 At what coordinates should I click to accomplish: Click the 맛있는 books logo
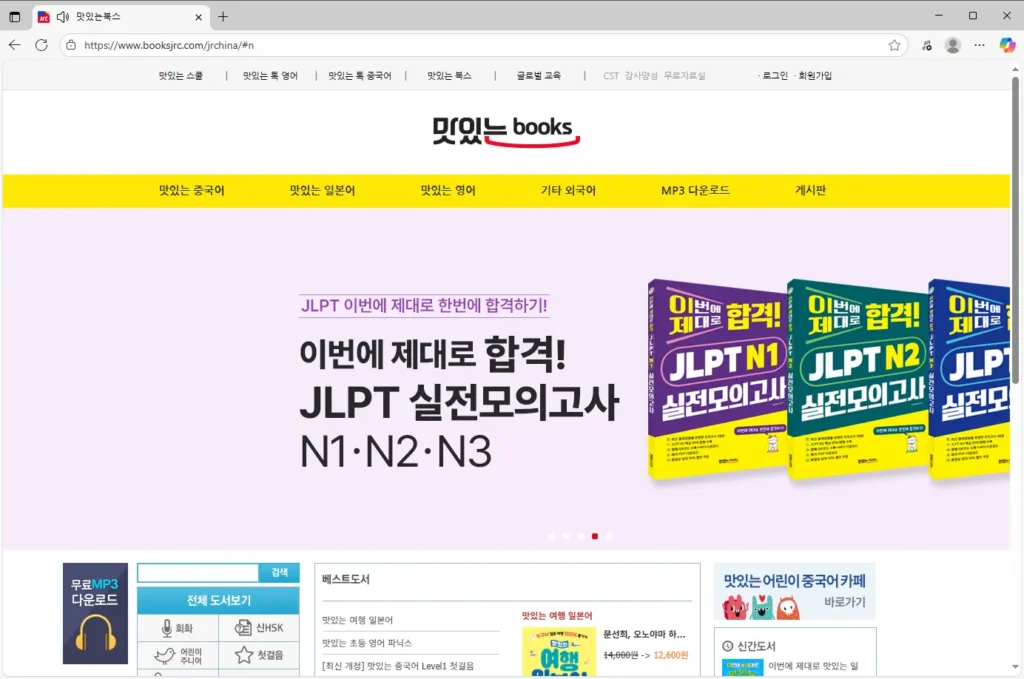tap(506, 131)
